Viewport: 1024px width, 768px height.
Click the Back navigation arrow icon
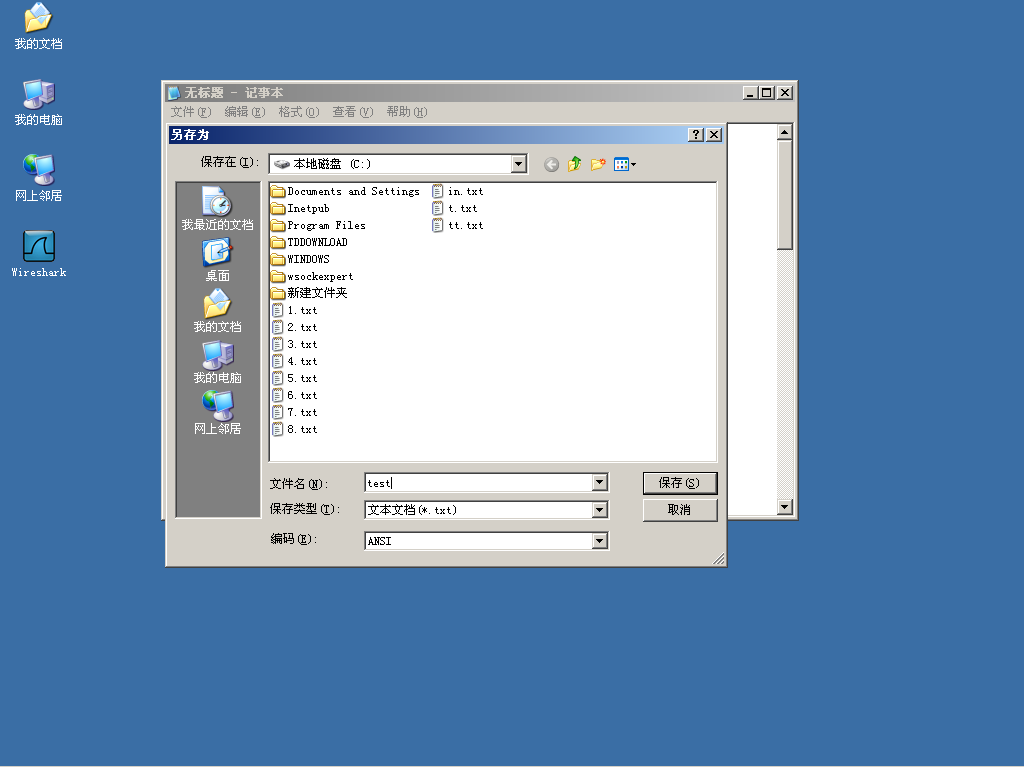[x=551, y=165]
